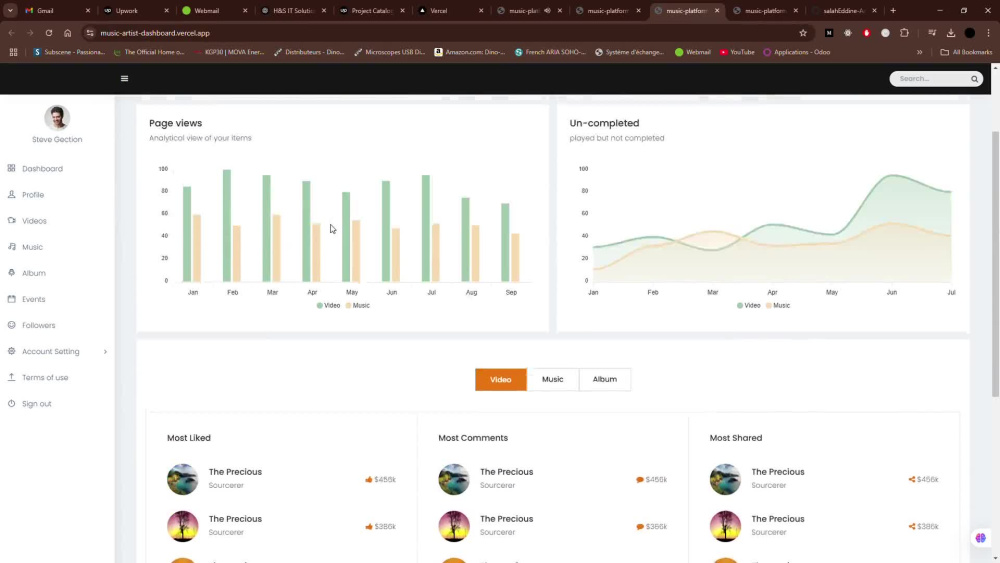The image size is (1000, 563).
Task: Select the Music tab
Action: coord(553,379)
